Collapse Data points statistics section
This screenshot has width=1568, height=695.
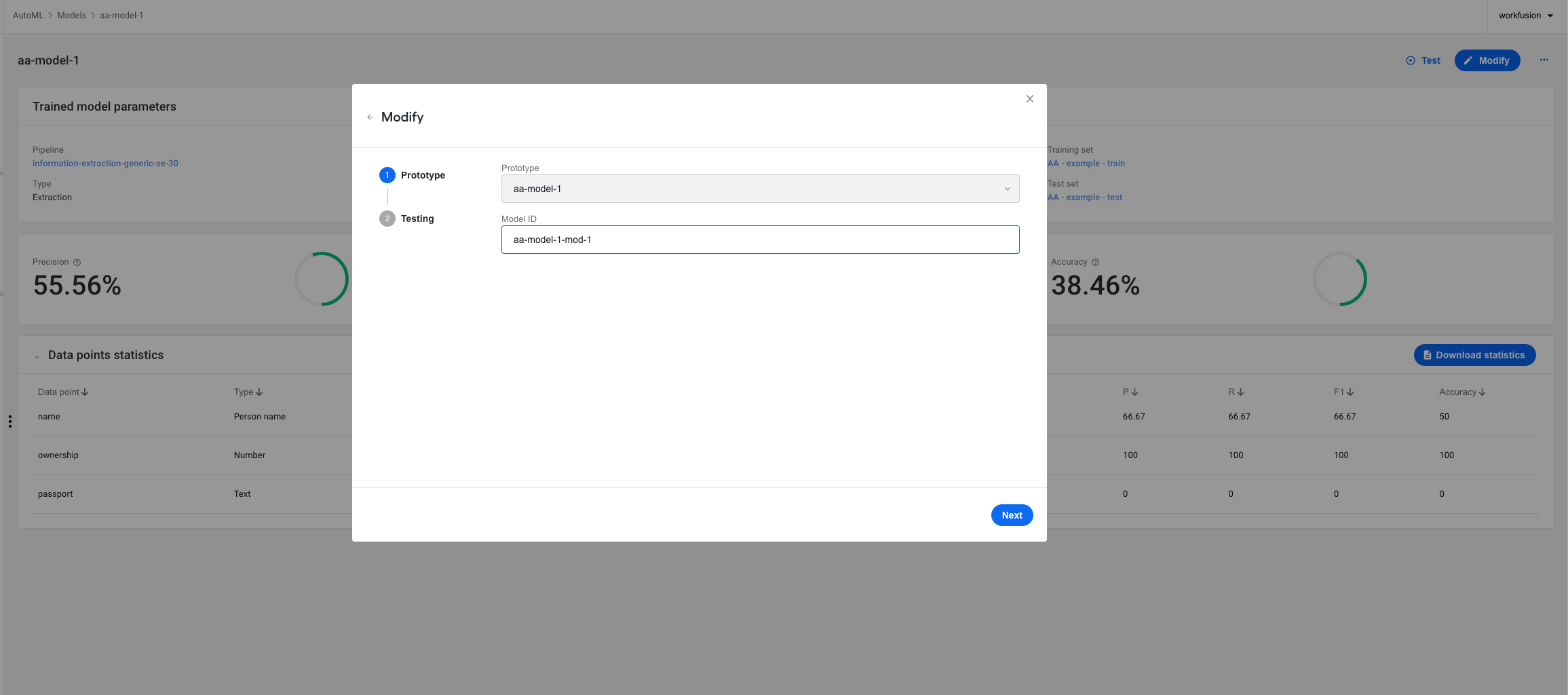37,356
